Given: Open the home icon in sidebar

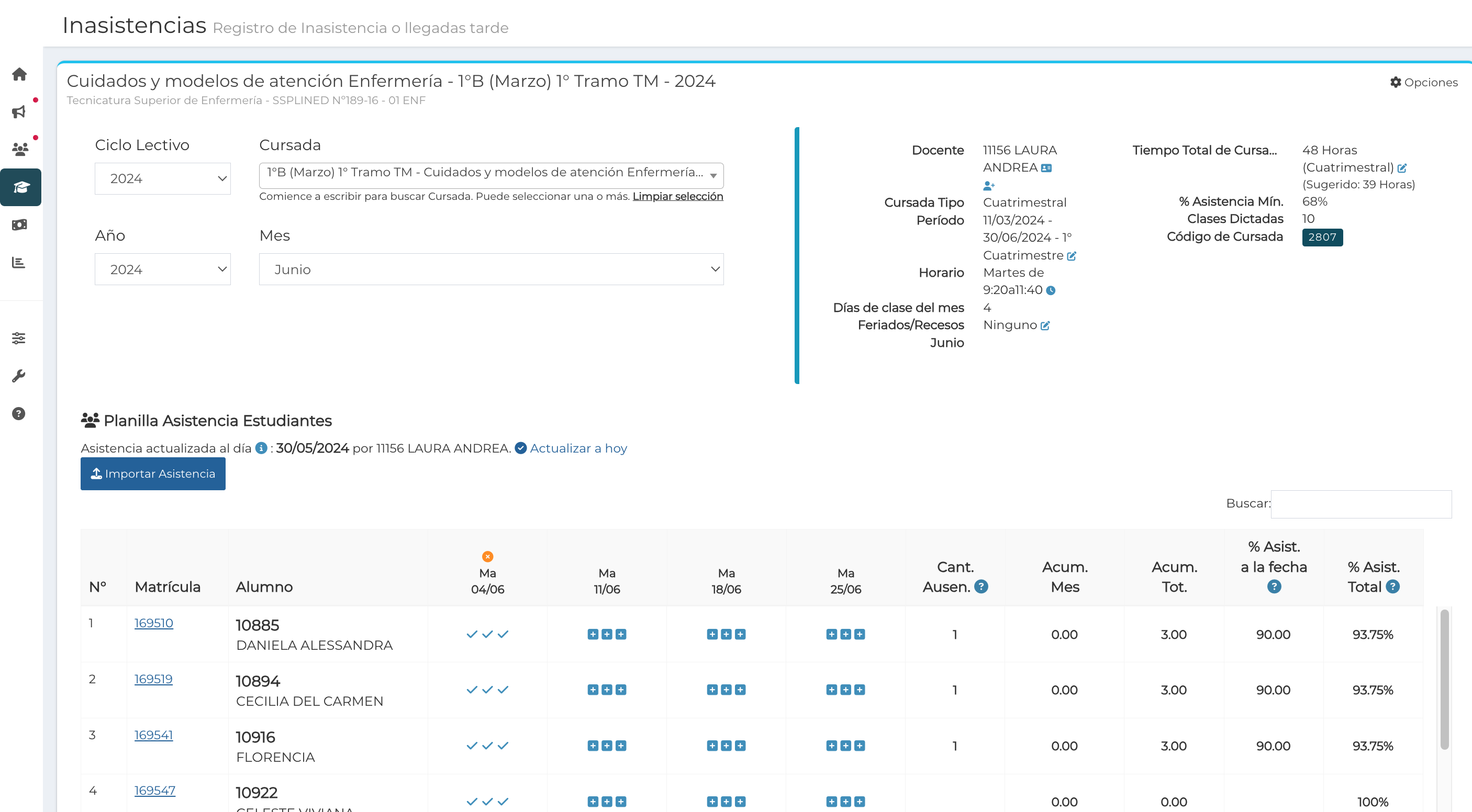Looking at the screenshot, I should click(x=19, y=74).
